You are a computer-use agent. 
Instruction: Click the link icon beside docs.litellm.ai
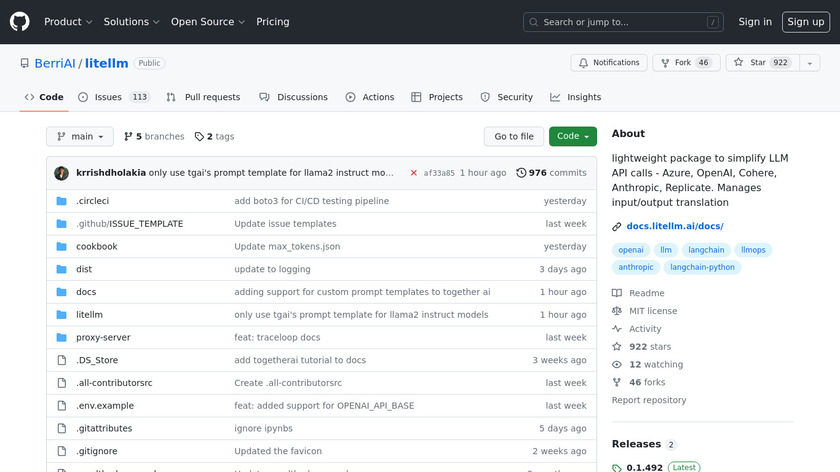click(617, 227)
